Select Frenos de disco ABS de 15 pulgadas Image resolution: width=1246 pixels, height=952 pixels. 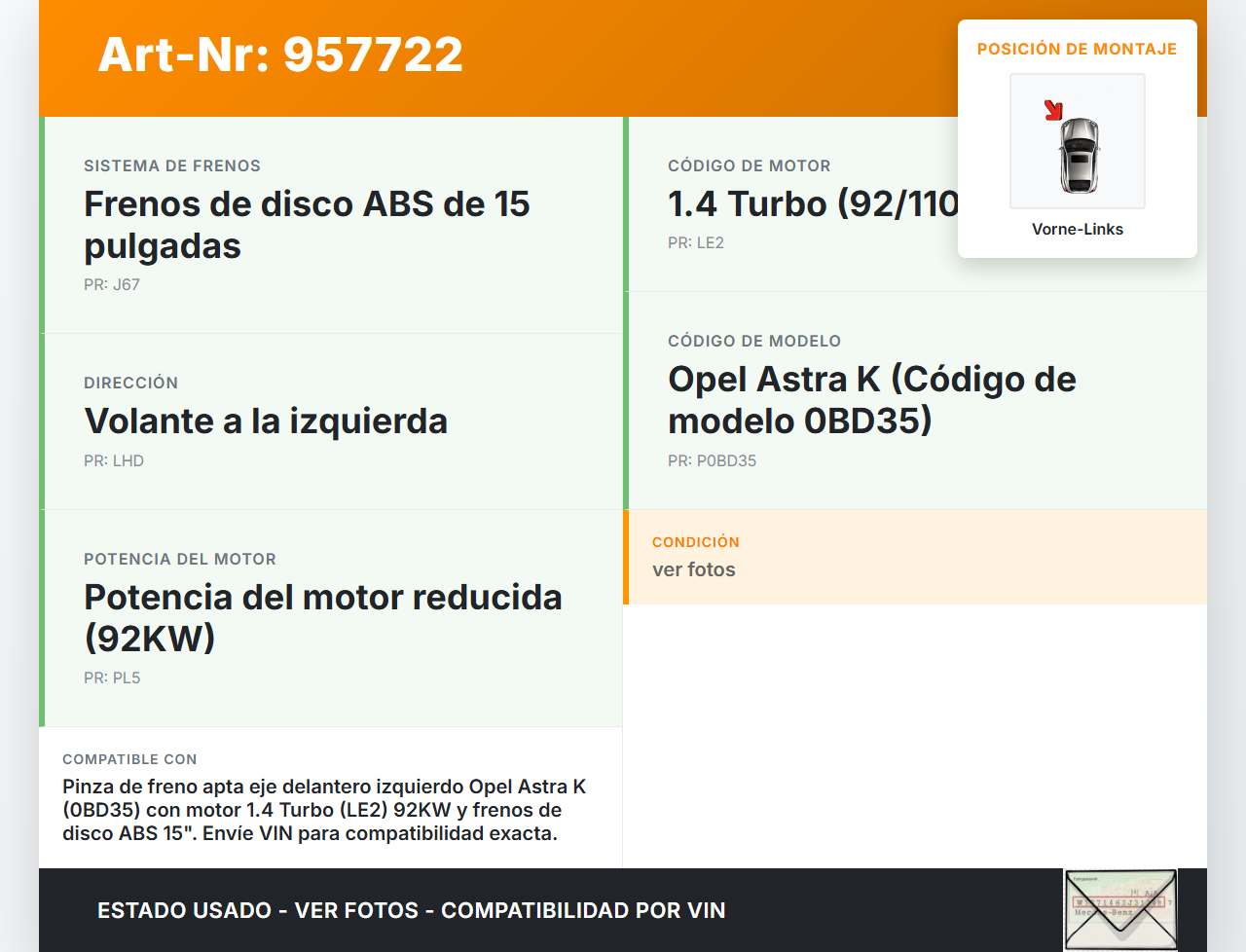click(x=307, y=225)
